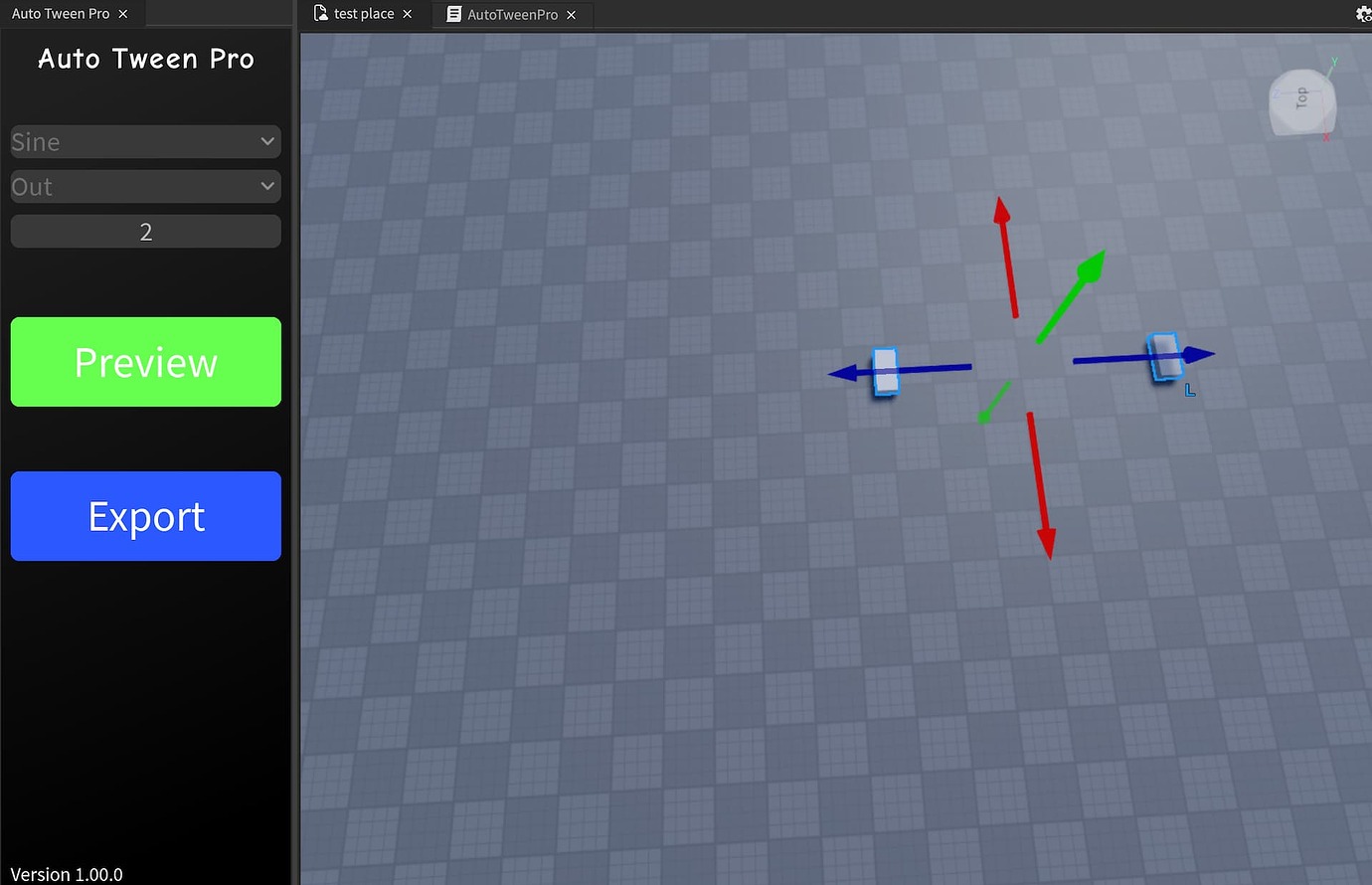Click the settings gear icon top right
Viewport: 1372px width, 885px height.
click(1363, 14)
